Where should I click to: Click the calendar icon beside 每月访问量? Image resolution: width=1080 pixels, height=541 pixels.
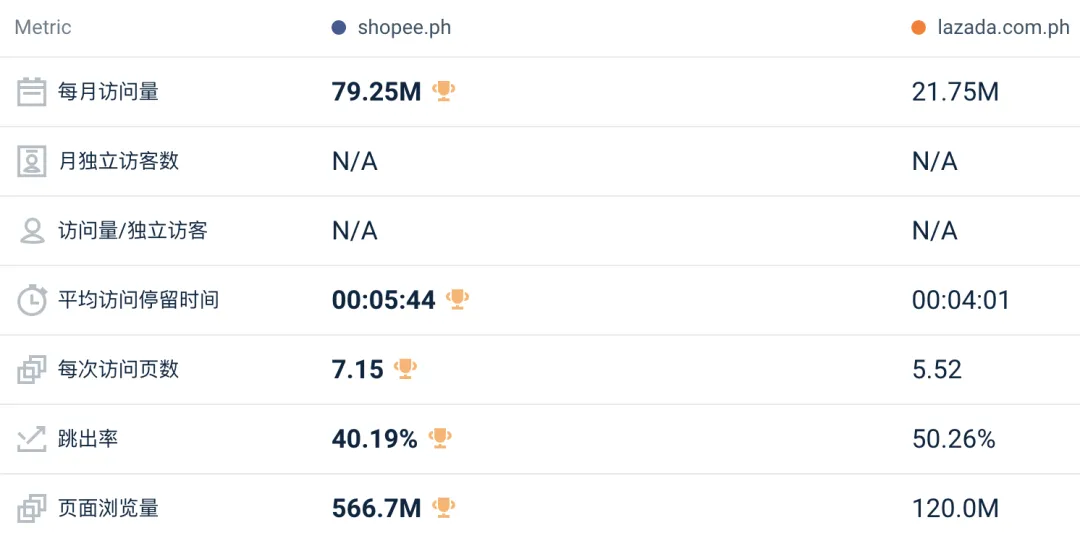pyautogui.click(x=32, y=92)
